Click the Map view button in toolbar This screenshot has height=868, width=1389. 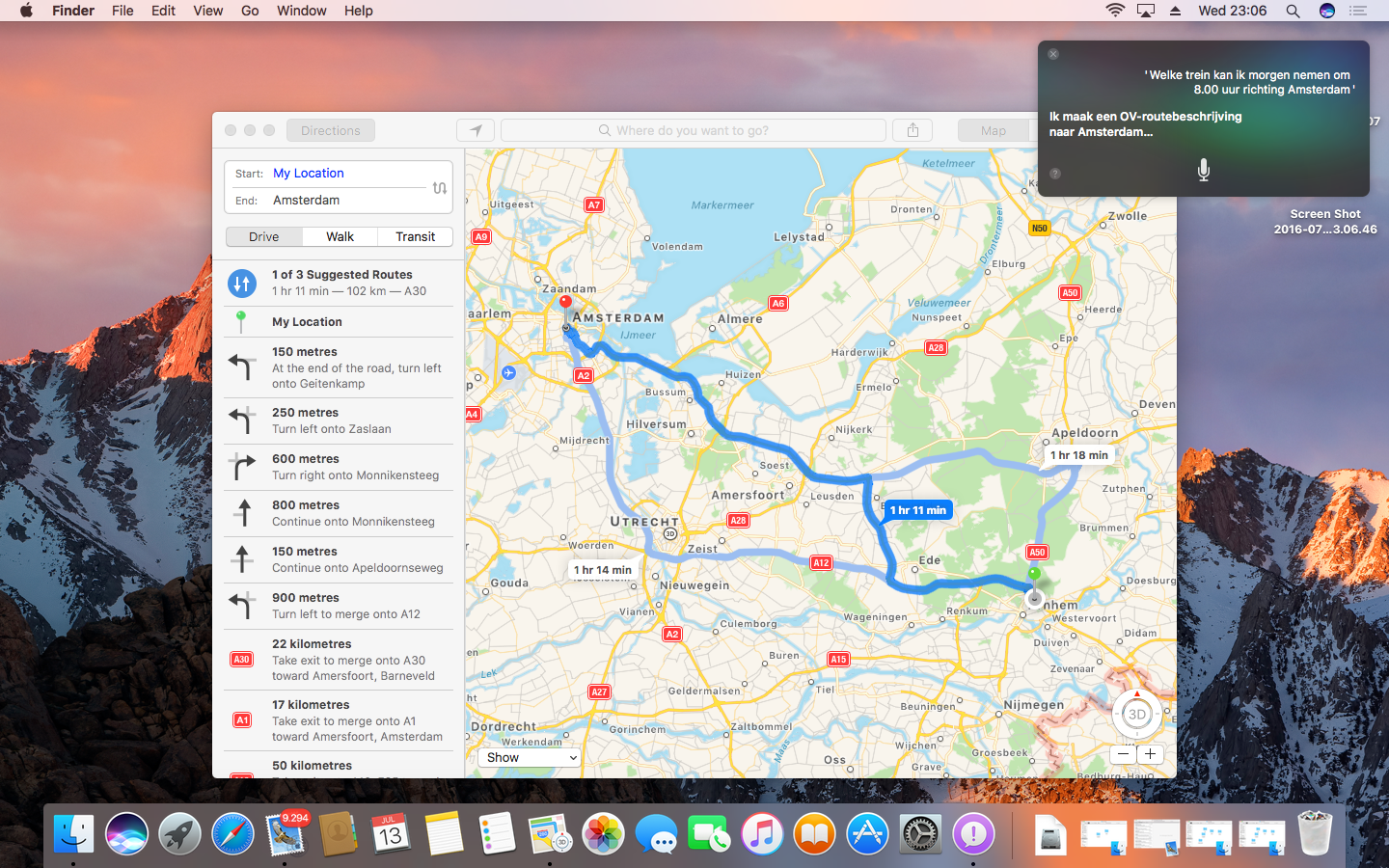pyautogui.click(x=994, y=130)
